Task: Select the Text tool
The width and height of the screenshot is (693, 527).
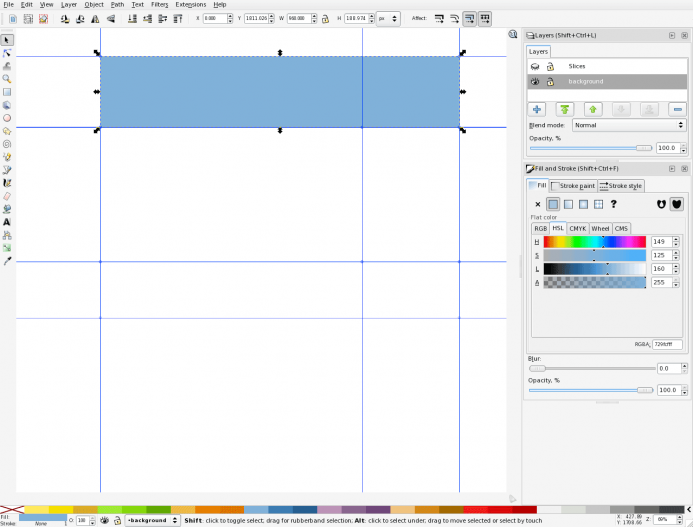Action: (7, 222)
